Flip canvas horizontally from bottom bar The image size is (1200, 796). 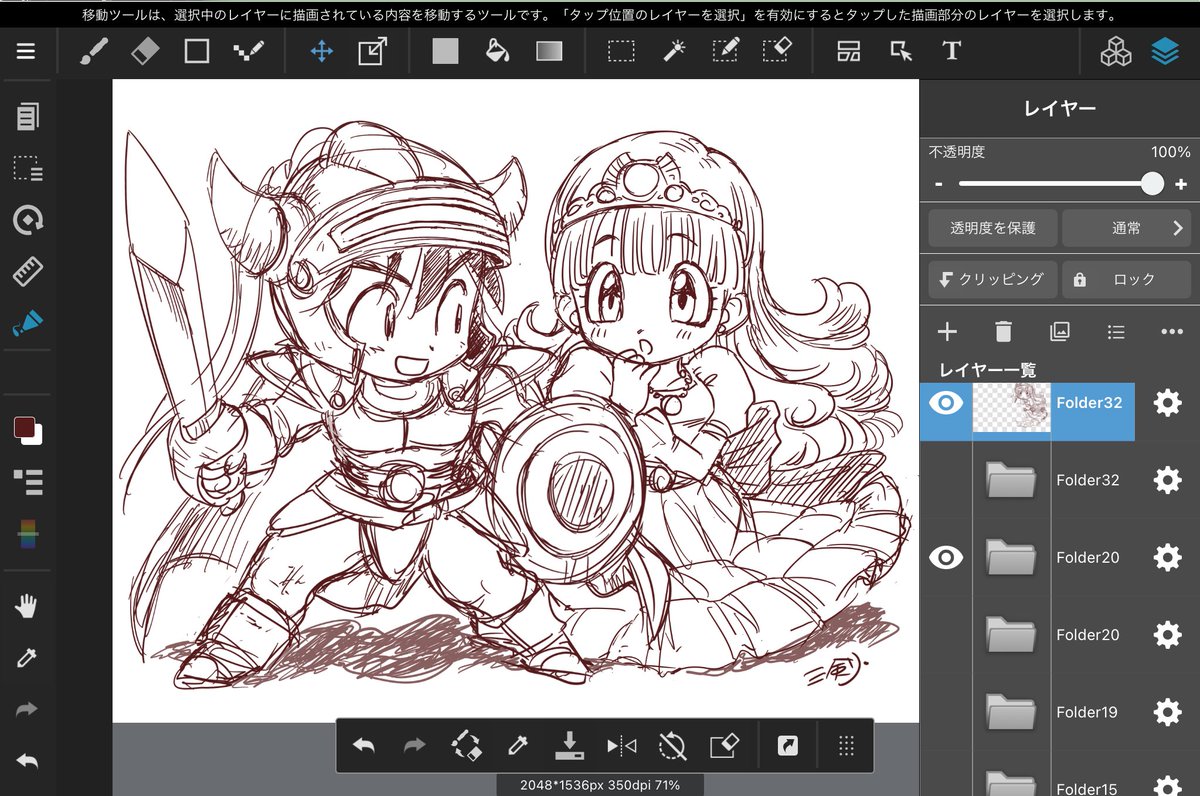[621, 746]
